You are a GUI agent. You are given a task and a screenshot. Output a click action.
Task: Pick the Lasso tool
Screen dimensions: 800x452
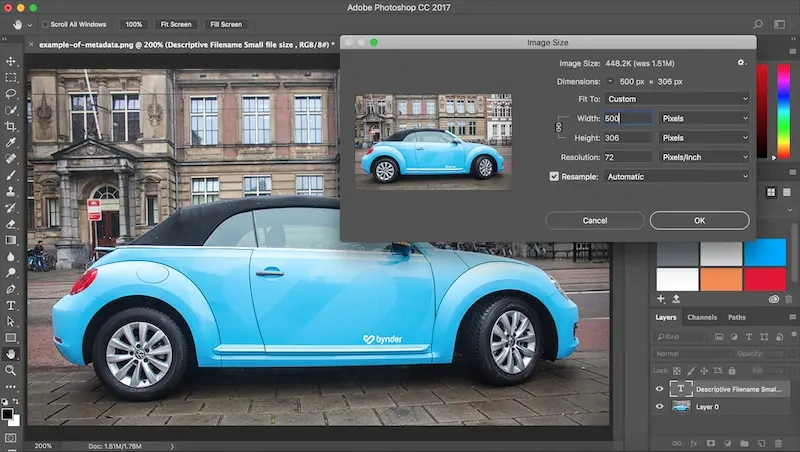click(11, 93)
